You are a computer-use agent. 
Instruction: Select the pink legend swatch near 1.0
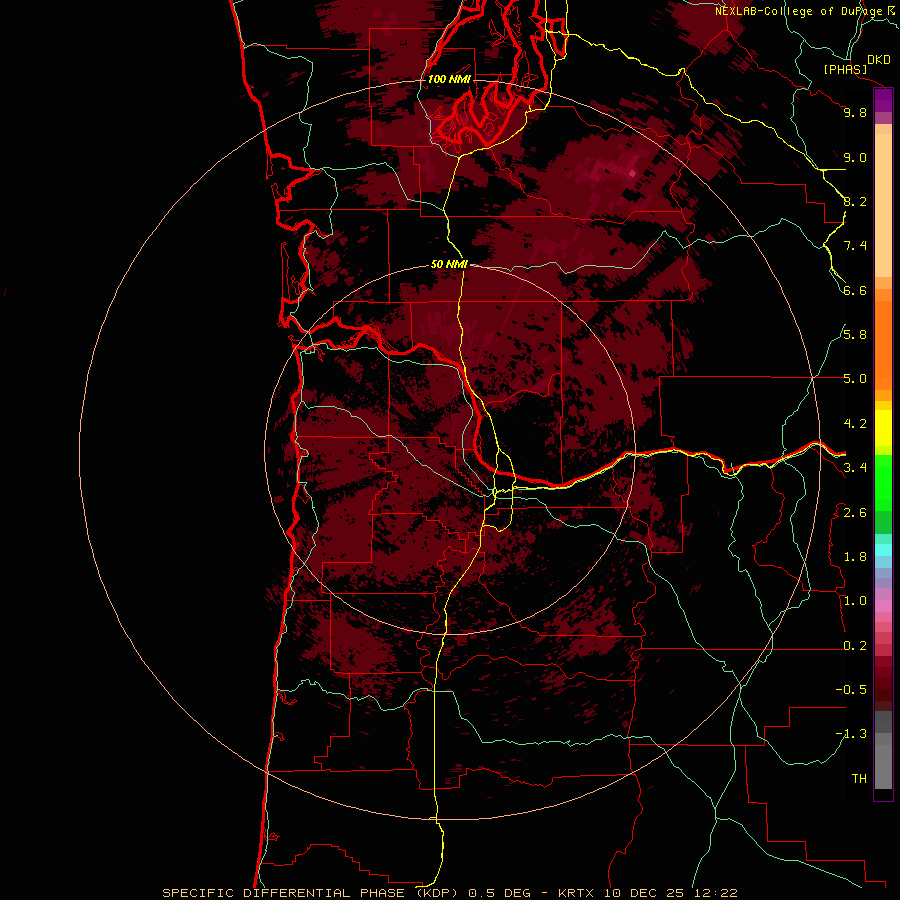883,605
